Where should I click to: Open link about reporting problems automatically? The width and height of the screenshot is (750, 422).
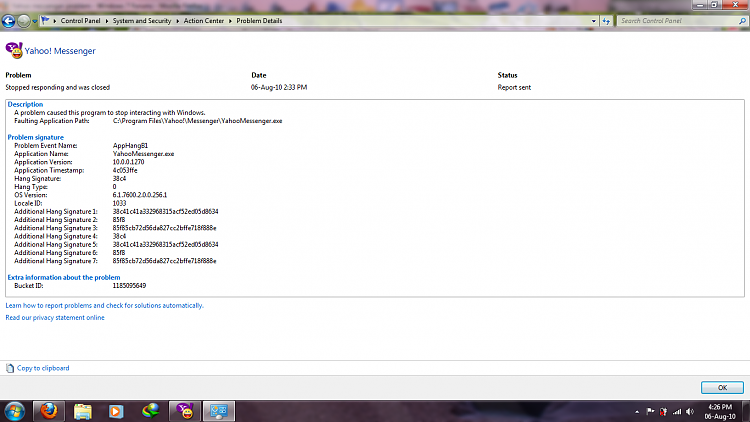pyautogui.click(x=104, y=305)
